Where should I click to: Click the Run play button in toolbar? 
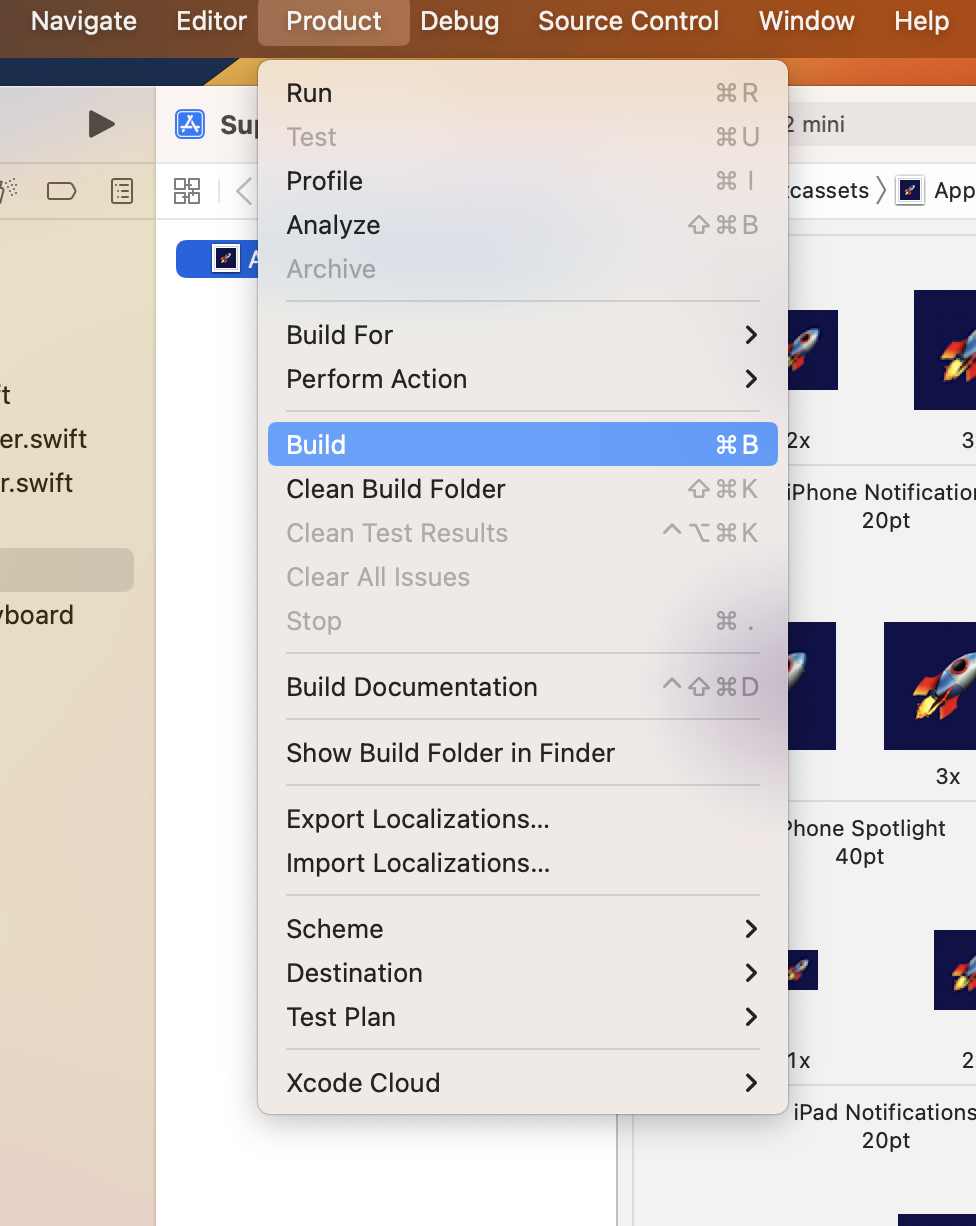(x=101, y=124)
